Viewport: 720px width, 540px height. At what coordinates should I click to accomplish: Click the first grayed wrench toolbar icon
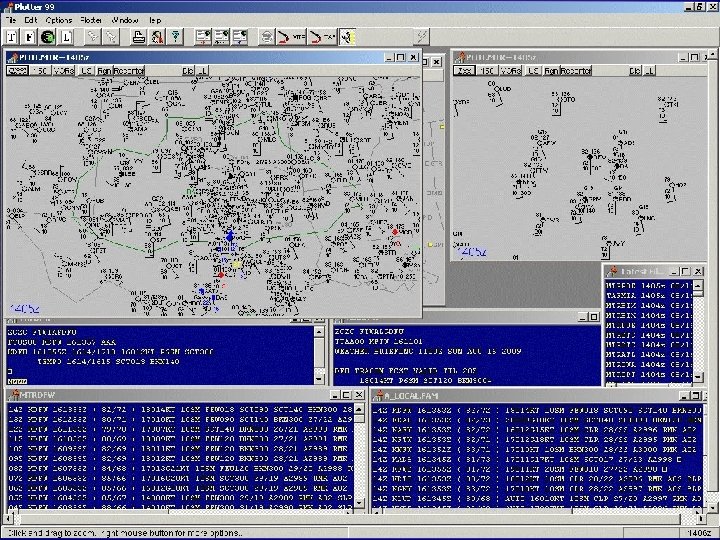(93, 37)
